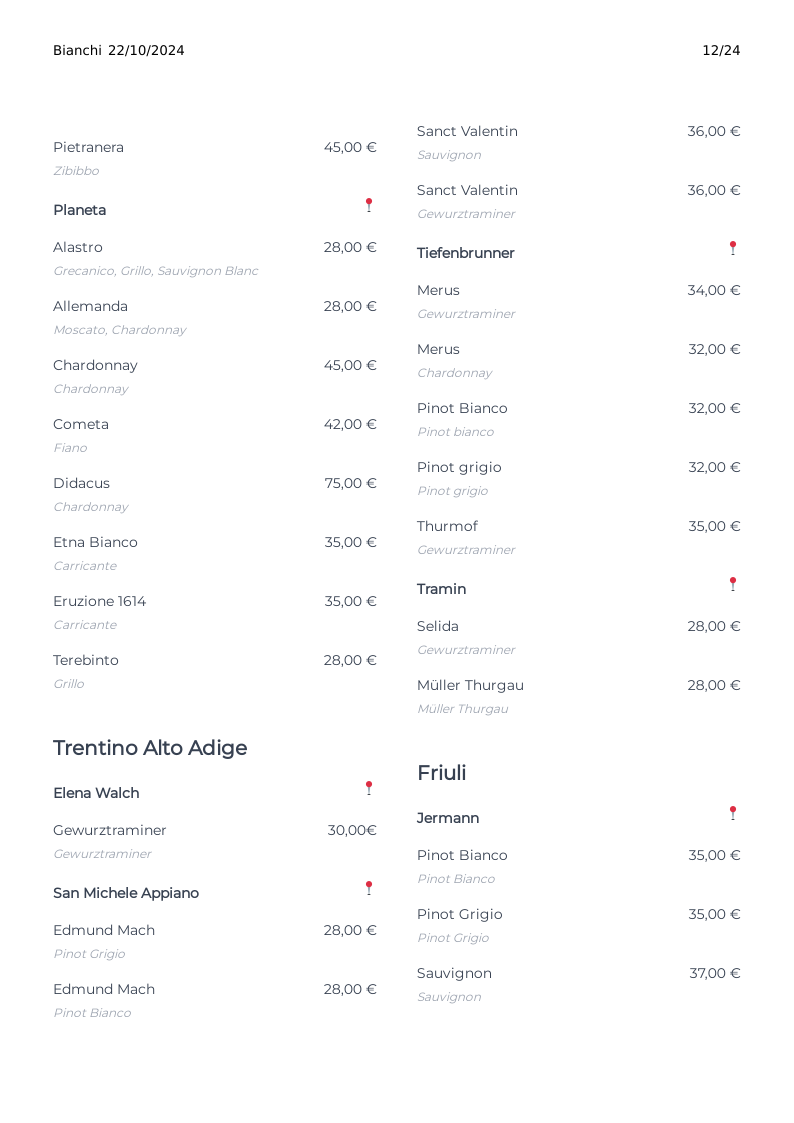Click the location pin next to Tramin
Image resolution: width=794 pixels, height=1123 pixels.
coord(732,584)
